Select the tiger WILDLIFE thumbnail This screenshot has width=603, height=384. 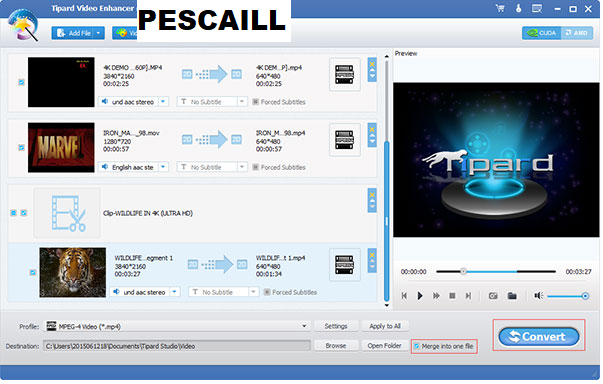pos(73,272)
